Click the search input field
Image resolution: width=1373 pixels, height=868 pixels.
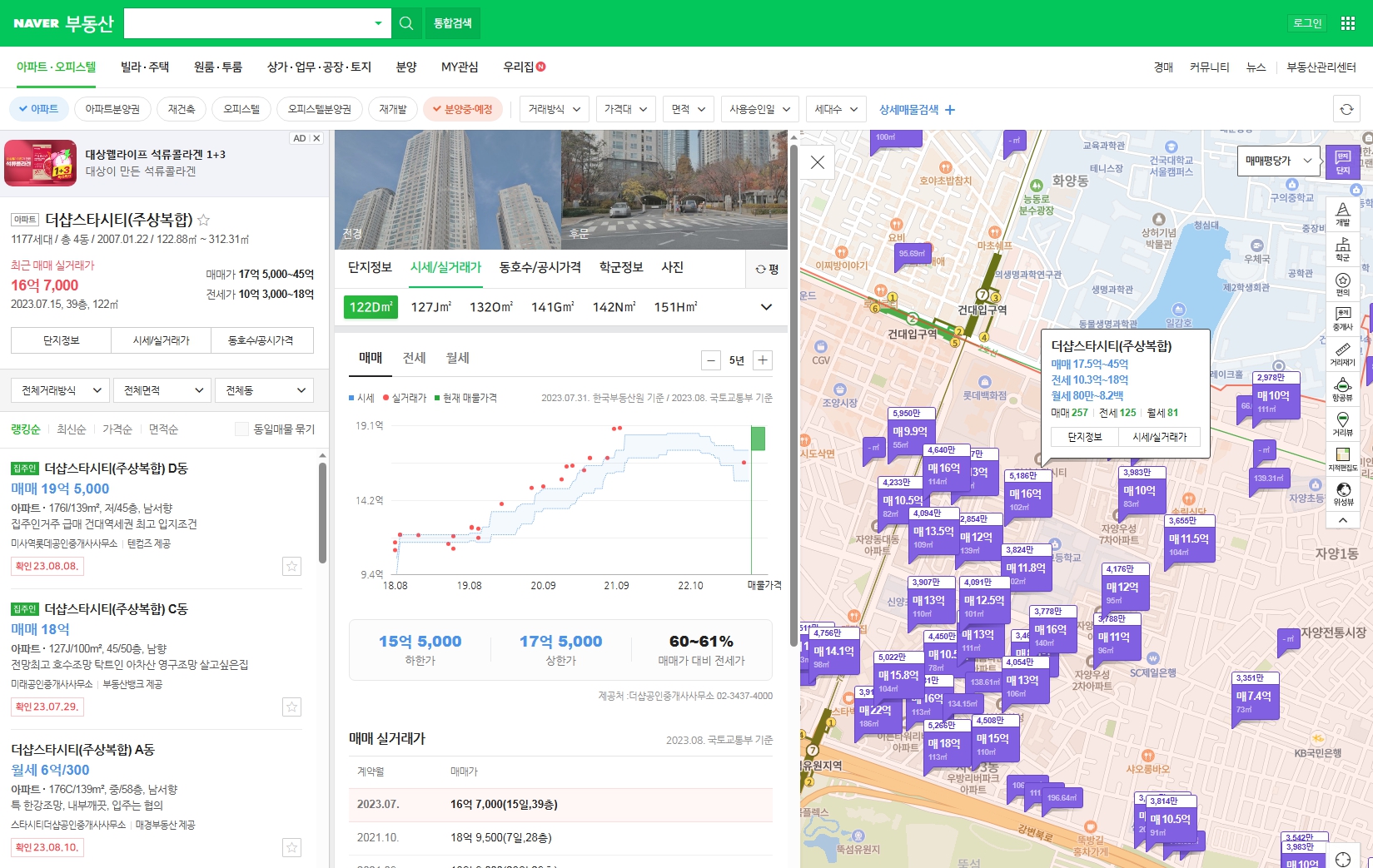coord(248,23)
